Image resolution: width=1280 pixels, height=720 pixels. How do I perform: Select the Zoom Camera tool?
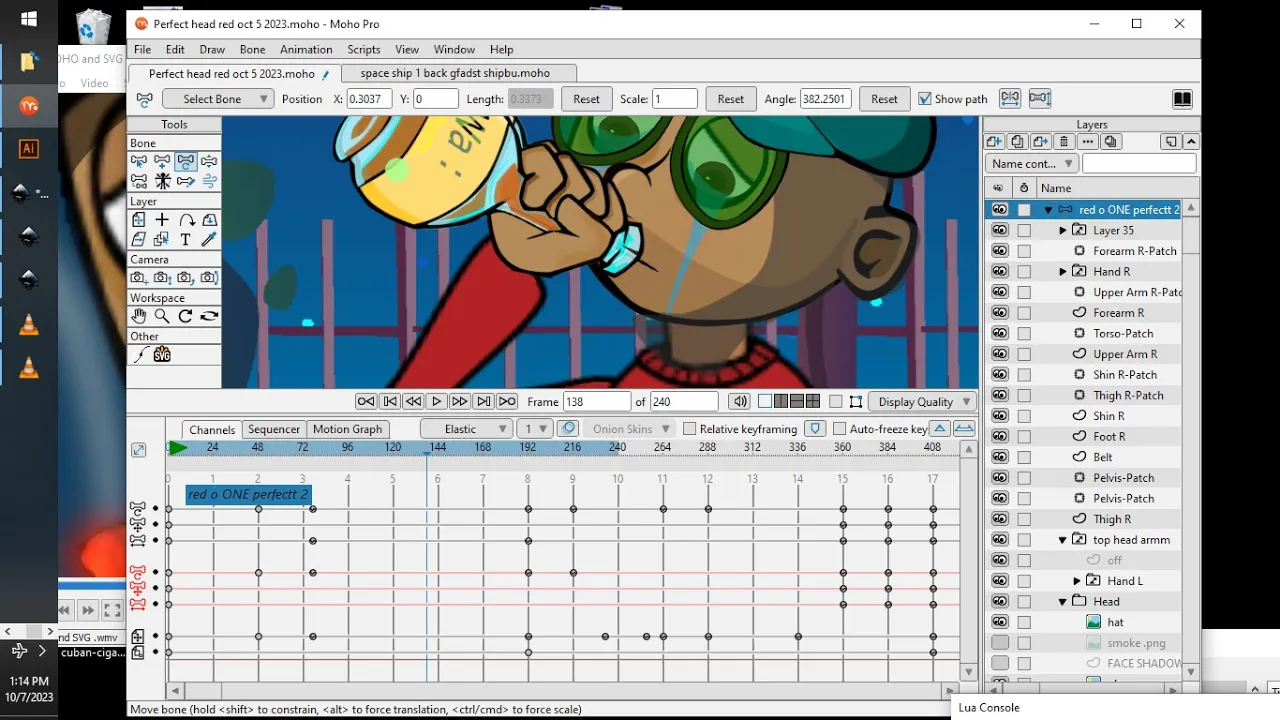(162, 278)
